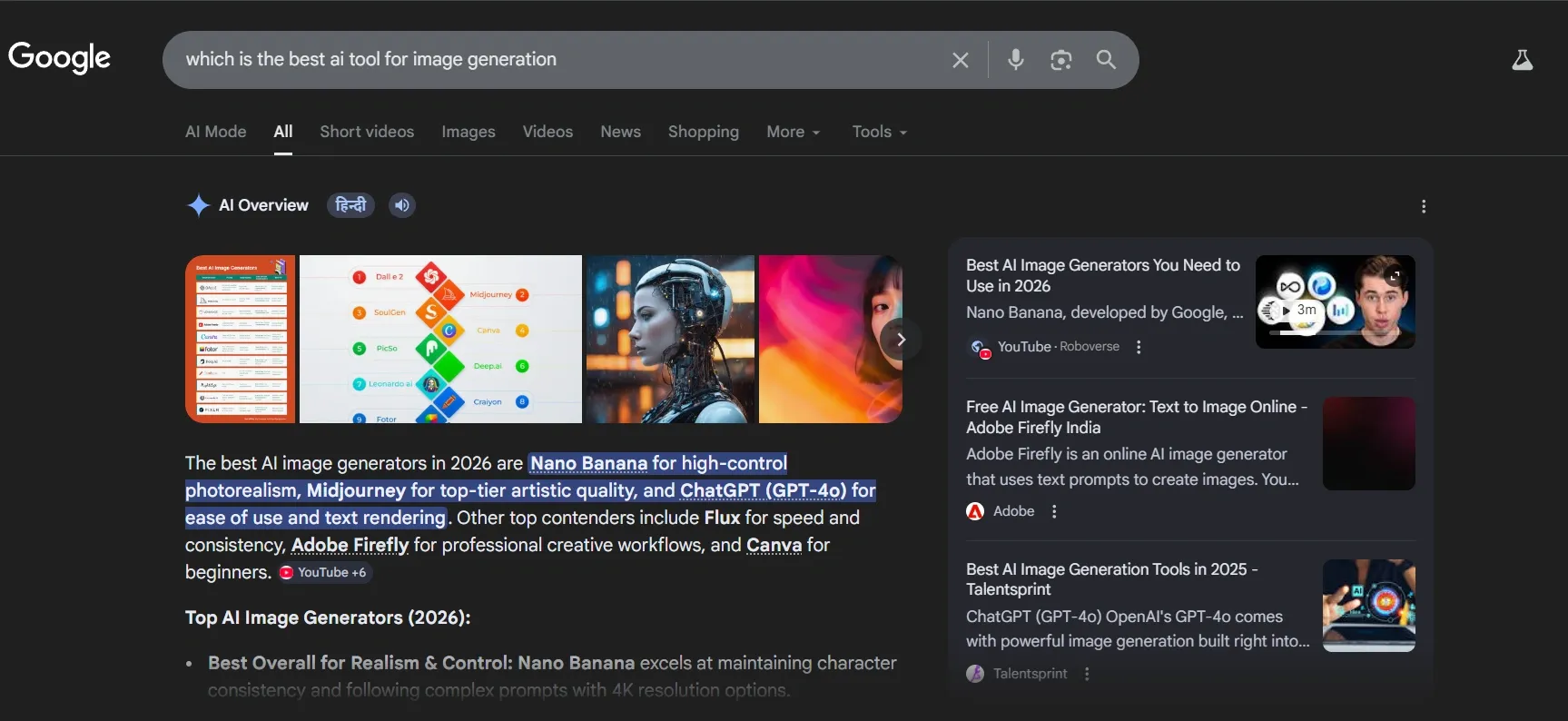Open Best AI Image Generation Tools 2025 Talentsprint link
The height and width of the screenshot is (721, 1568).
pyautogui.click(x=1112, y=579)
